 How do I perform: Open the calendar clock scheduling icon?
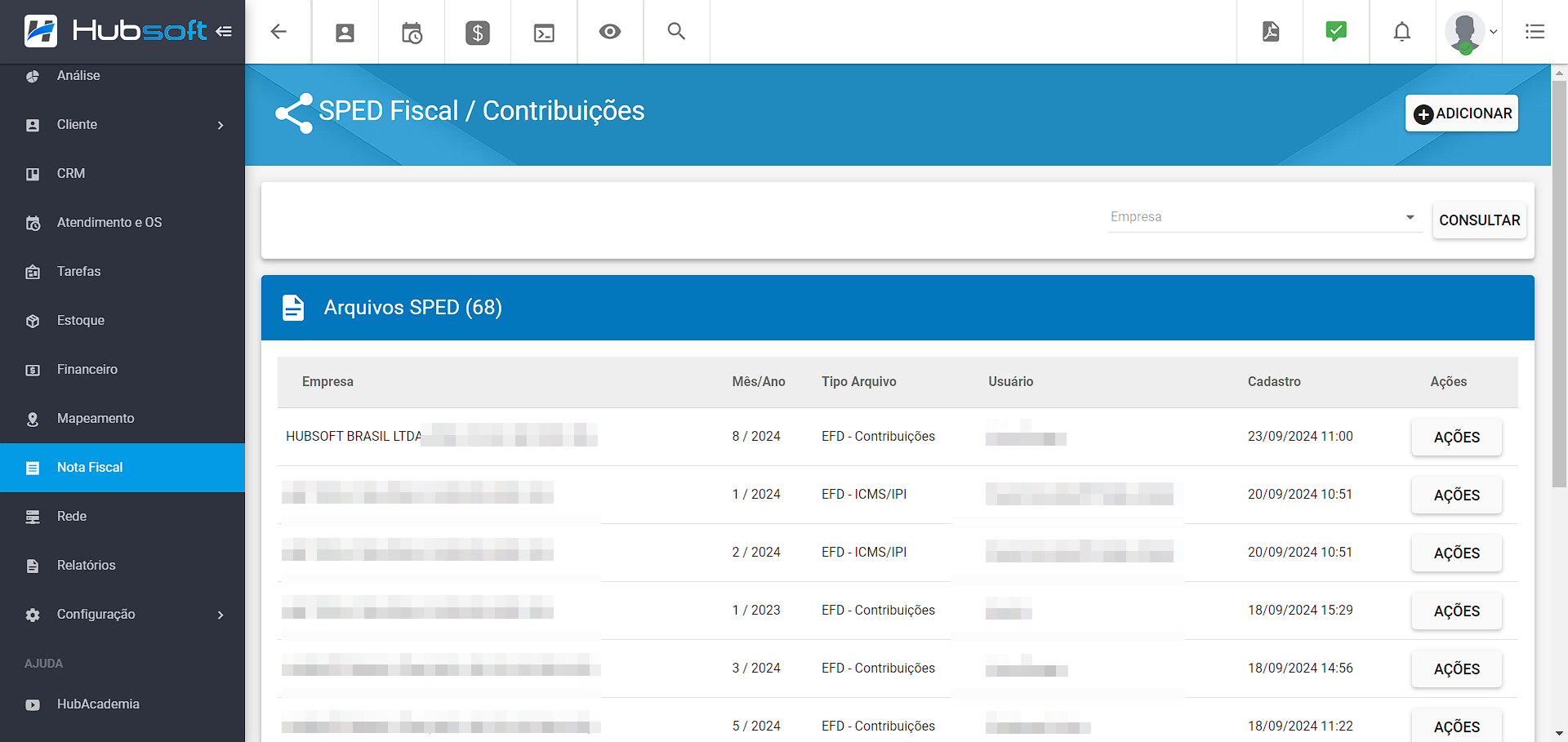pos(412,33)
